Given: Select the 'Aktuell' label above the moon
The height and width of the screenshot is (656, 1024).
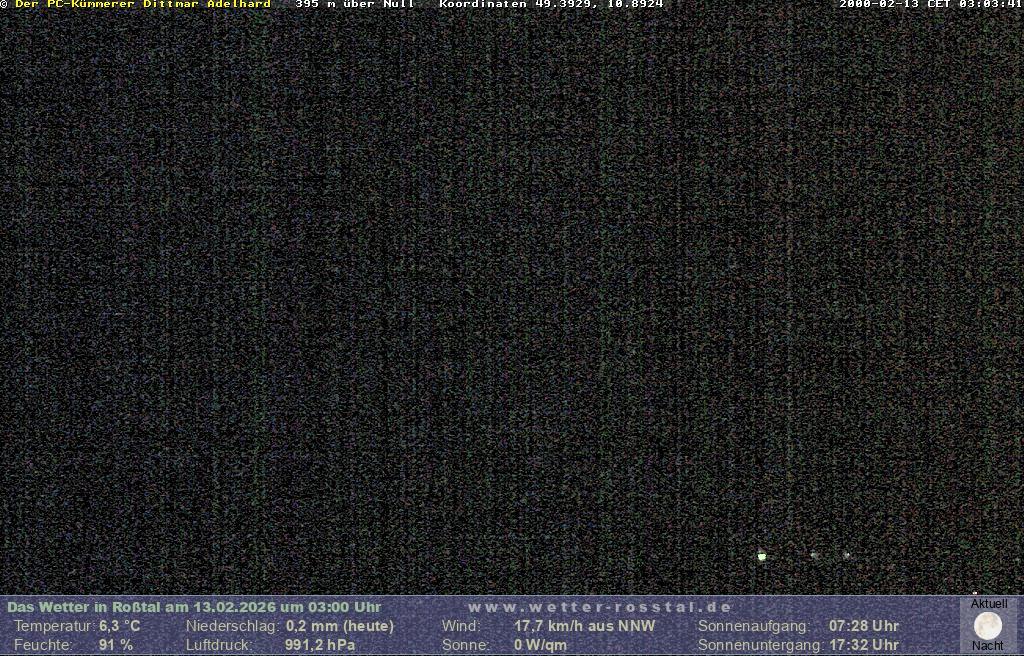Looking at the screenshot, I should click(989, 604).
